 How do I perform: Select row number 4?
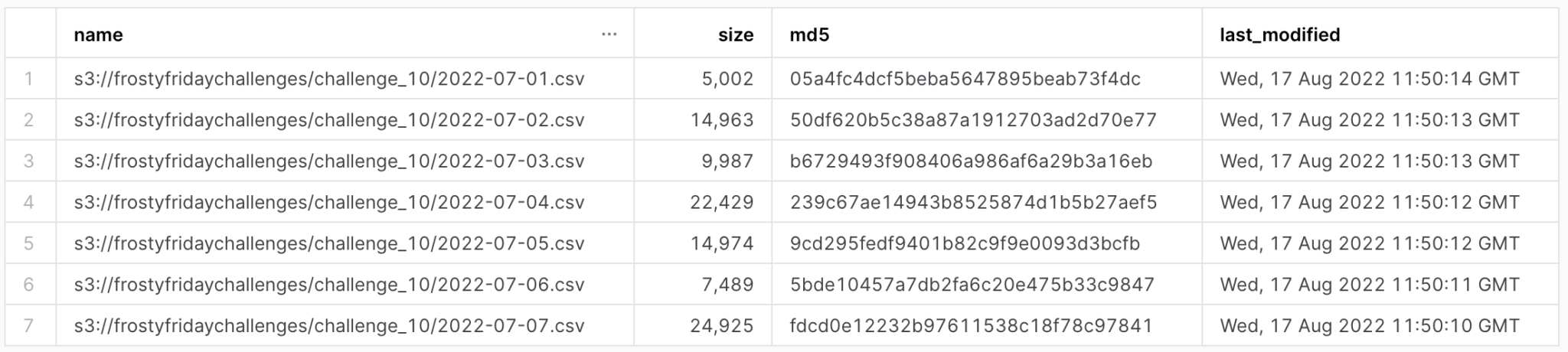point(29,202)
